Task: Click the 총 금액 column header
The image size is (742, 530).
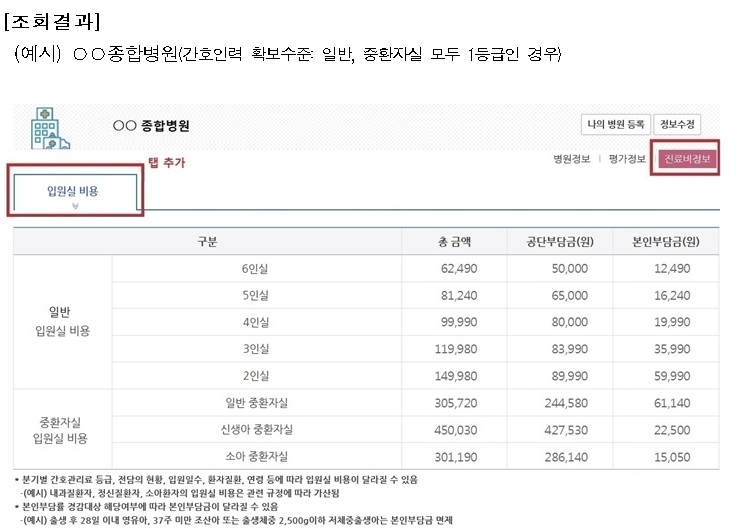Action: [x=454, y=241]
